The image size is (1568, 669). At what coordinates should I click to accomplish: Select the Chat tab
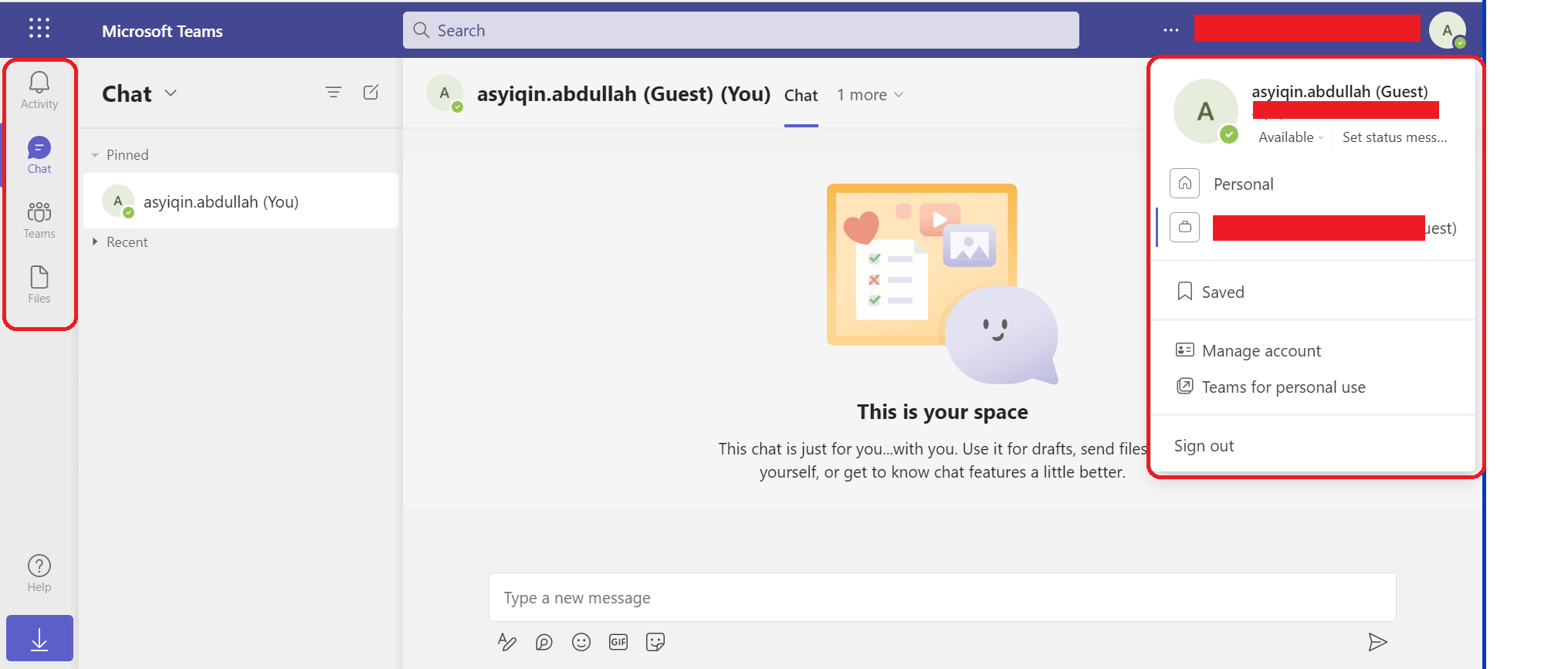tap(801, 96)
